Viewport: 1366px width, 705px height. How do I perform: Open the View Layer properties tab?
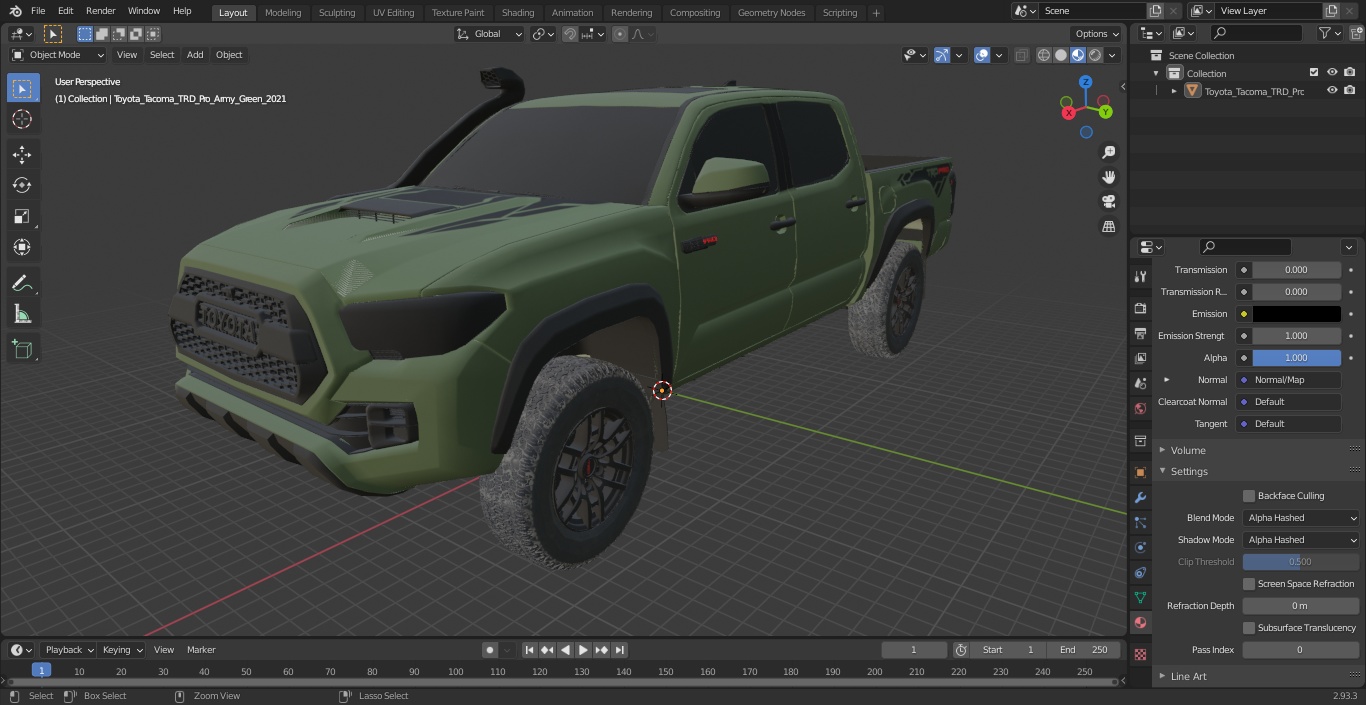(x=1140, y=358)
